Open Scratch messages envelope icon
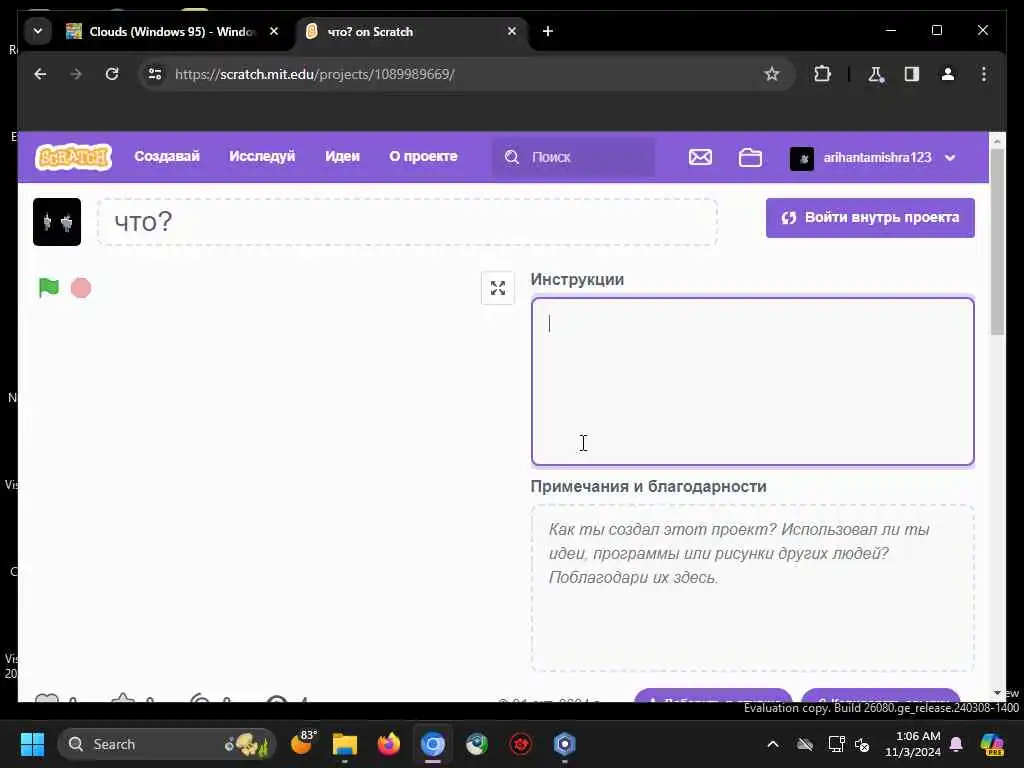This screenshot has height=768, width=1024. [x=700, y=157]
